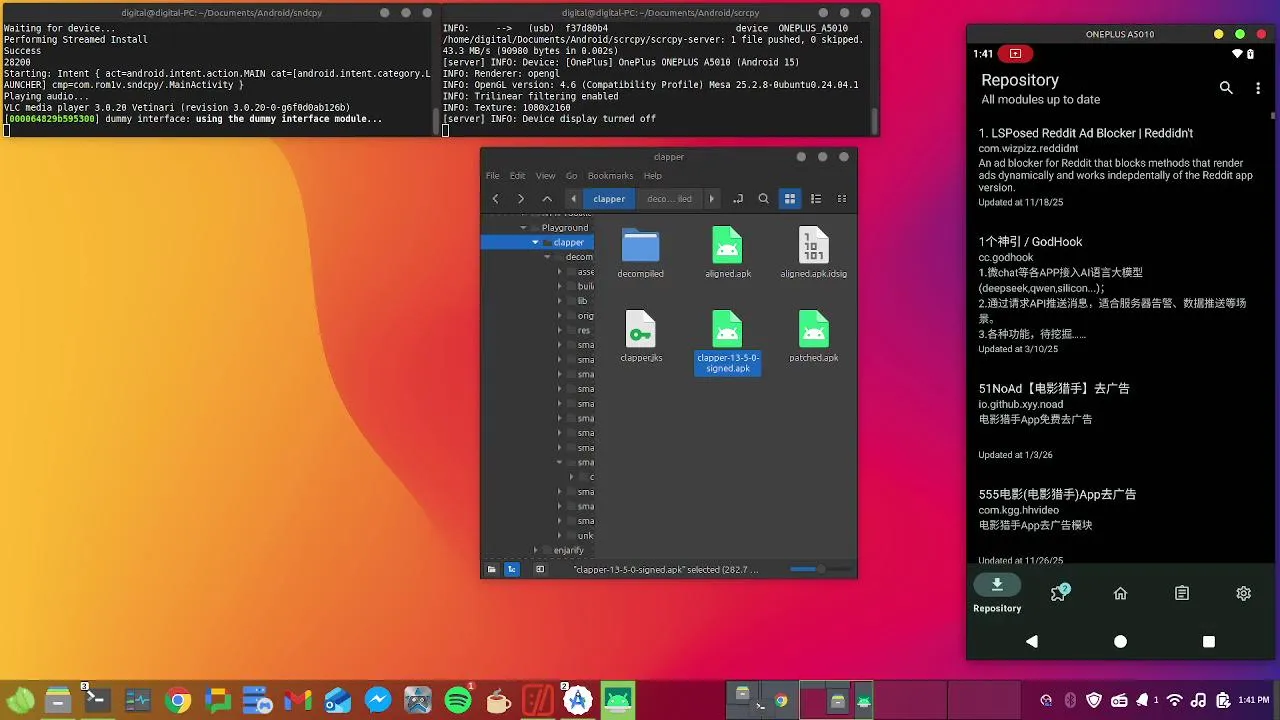Launch Chrome from the dock
1280x720 pixels.
tap(178, 701)
